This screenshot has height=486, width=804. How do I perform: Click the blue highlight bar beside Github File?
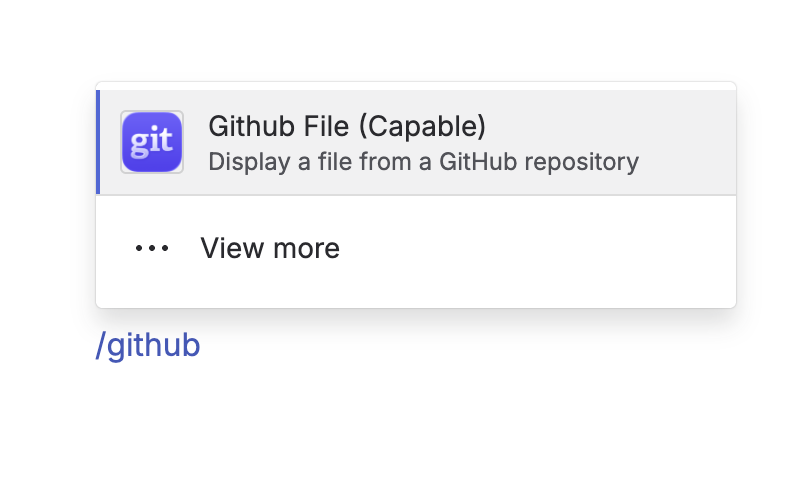(98, 142)
